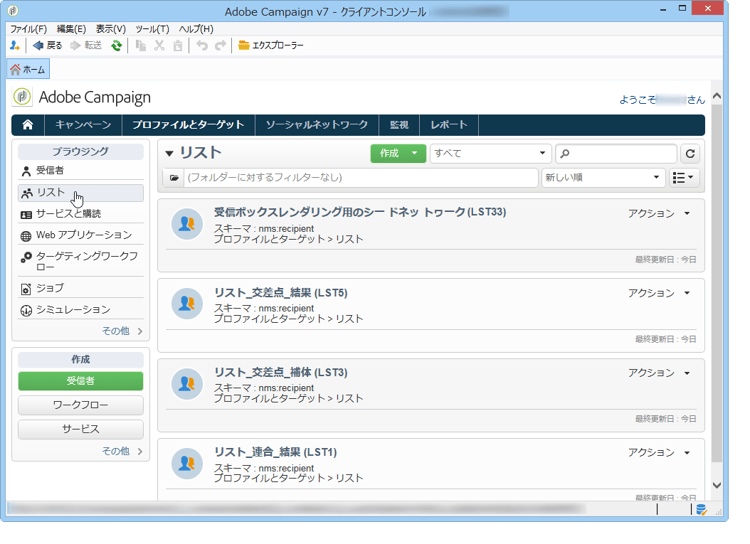
Task: Click the scrollbar down arrow
Action: pos(717,485)
